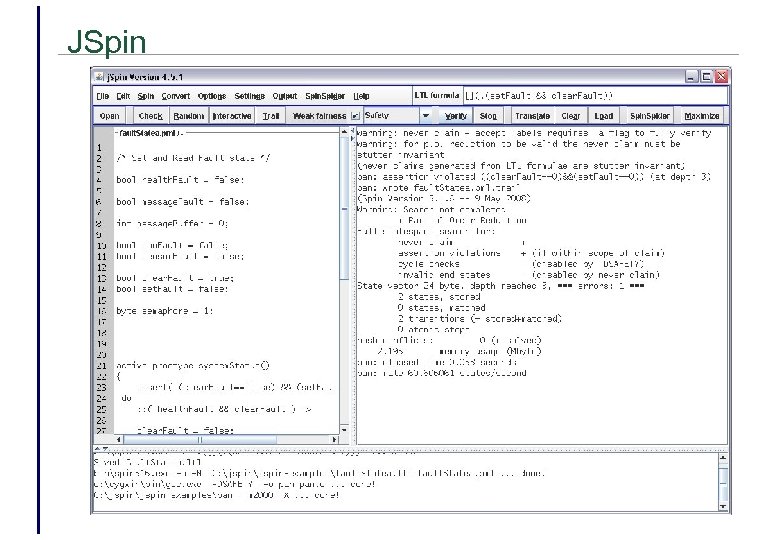Screen dimensions: 780x540
Task: Click the split-pane collapse arrows above message pane
Action: pos(101,449)
